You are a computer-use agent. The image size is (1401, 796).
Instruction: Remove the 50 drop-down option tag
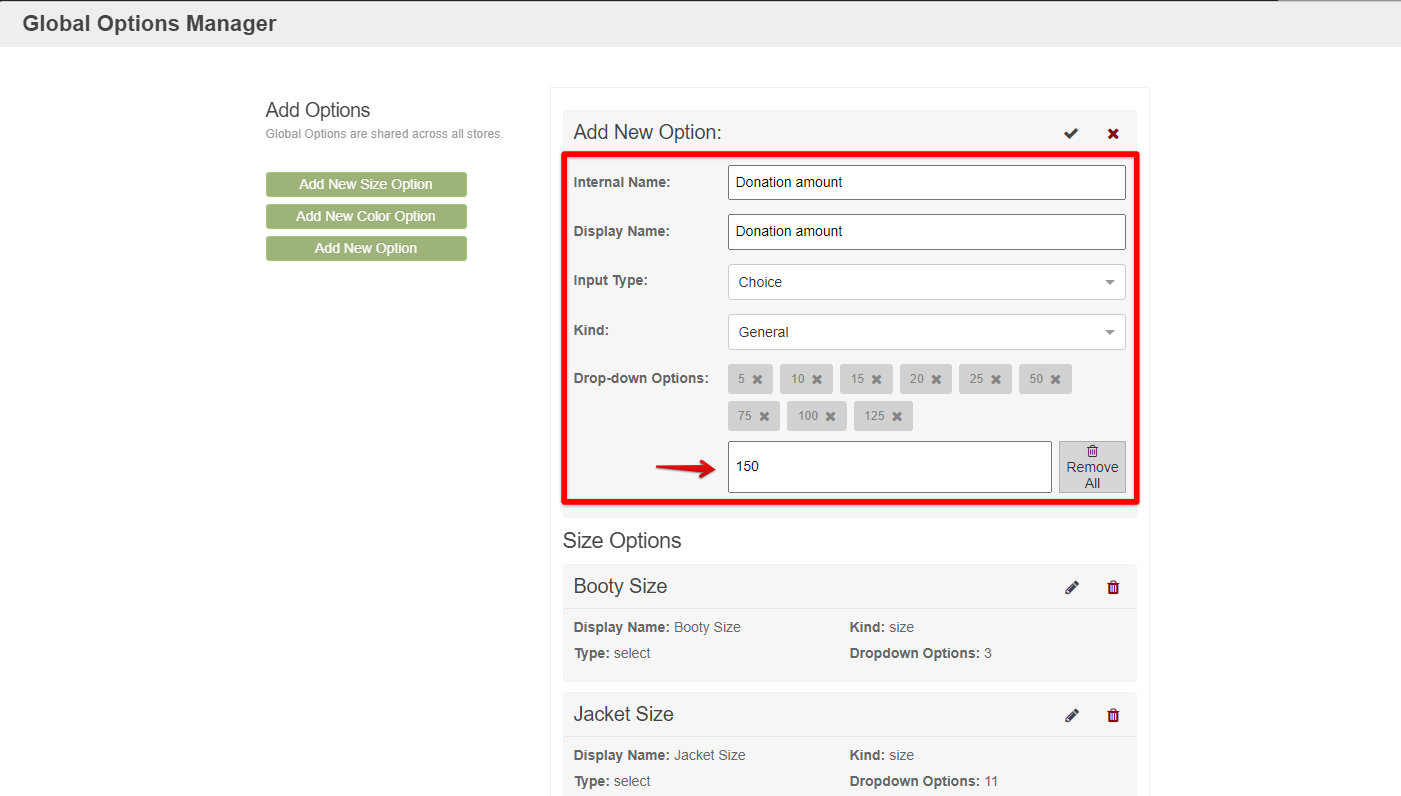tap(1055, 379)
